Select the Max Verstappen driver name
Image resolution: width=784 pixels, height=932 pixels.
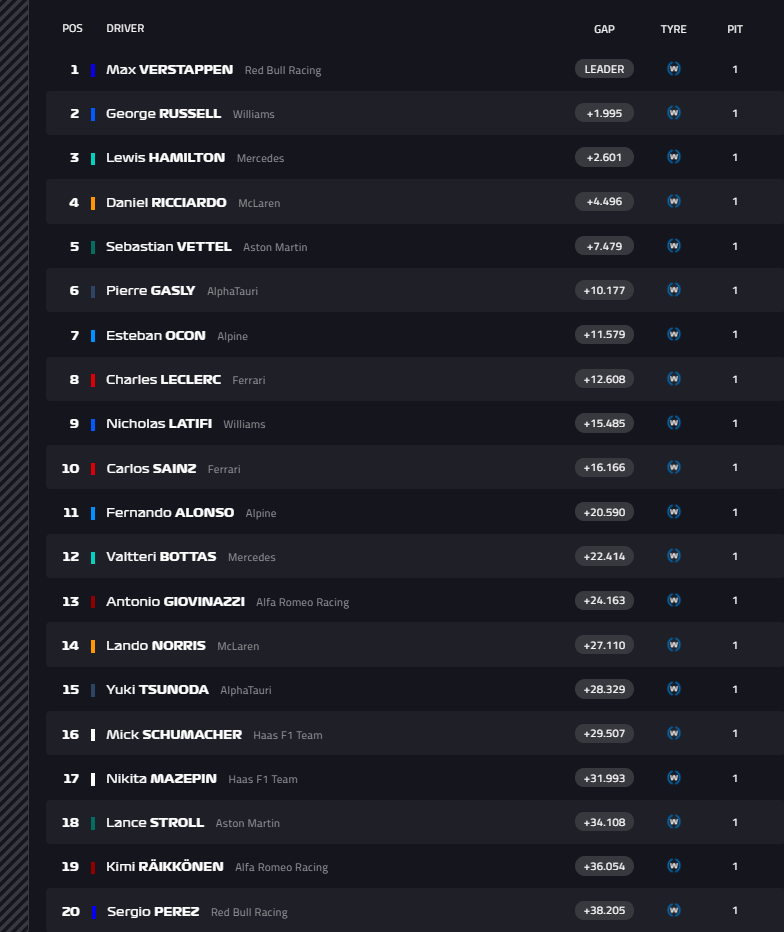click(169, 70)
